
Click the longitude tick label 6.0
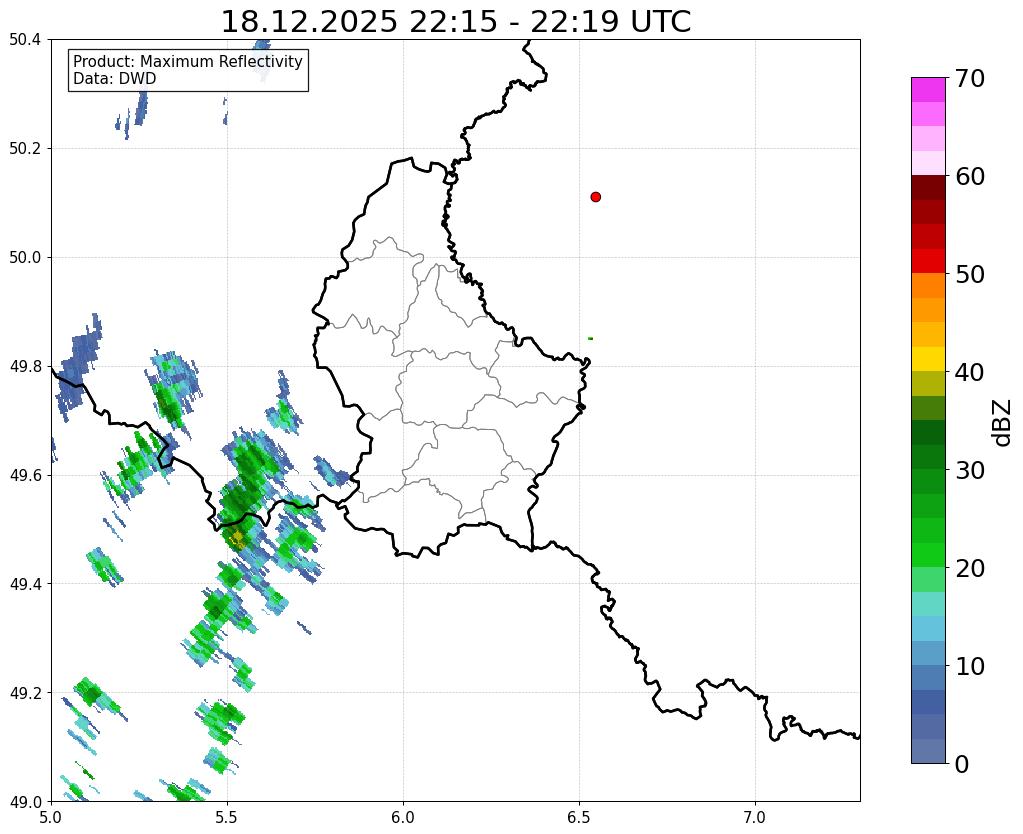[403, 817]
